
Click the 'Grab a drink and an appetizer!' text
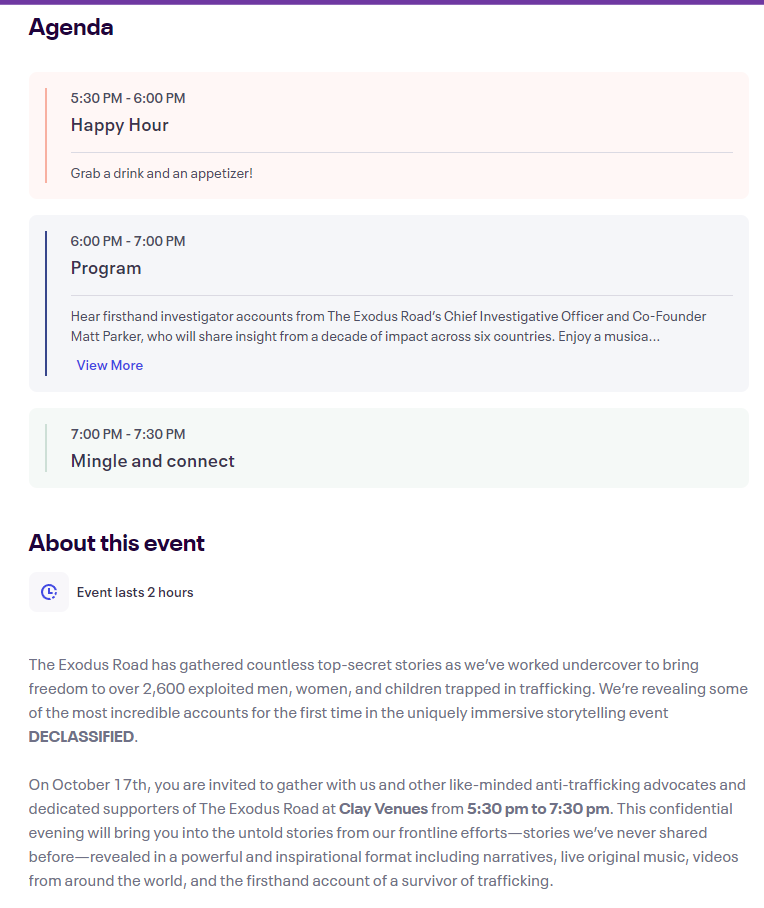tap(162, 174)
